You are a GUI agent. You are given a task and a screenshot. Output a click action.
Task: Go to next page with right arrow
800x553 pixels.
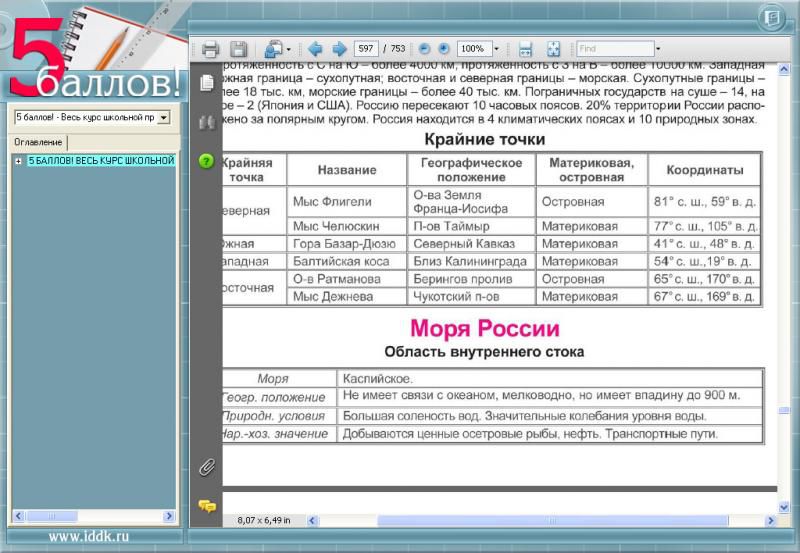(x=339, y=49)
